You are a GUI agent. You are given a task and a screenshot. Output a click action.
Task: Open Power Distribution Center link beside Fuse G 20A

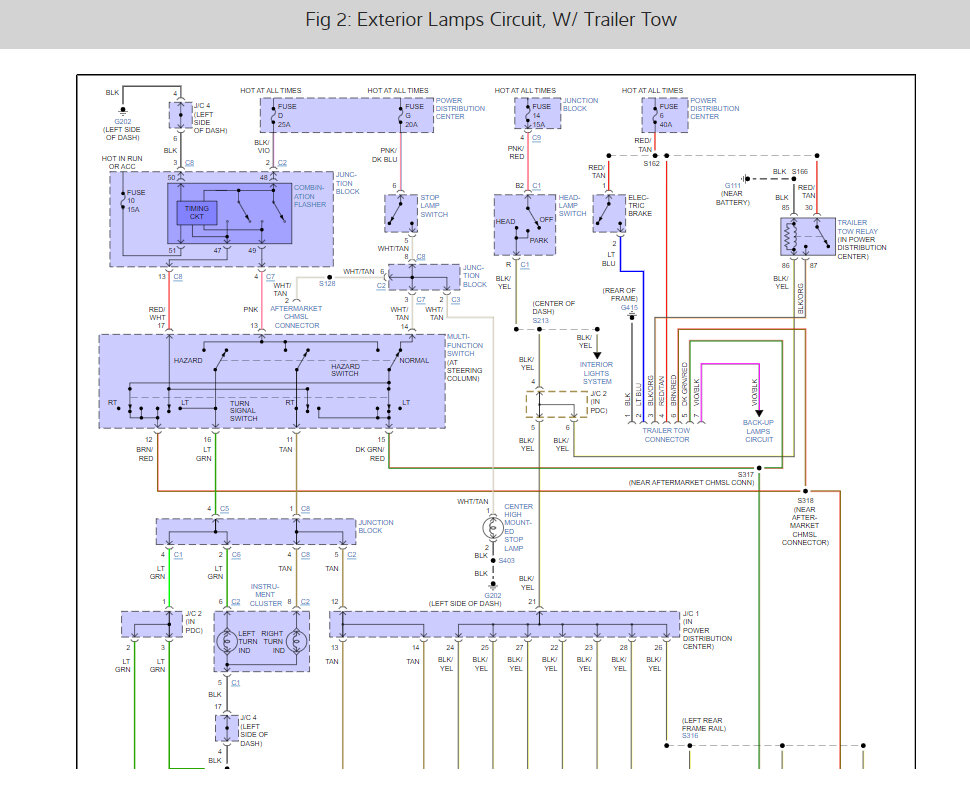pos(460,108)
